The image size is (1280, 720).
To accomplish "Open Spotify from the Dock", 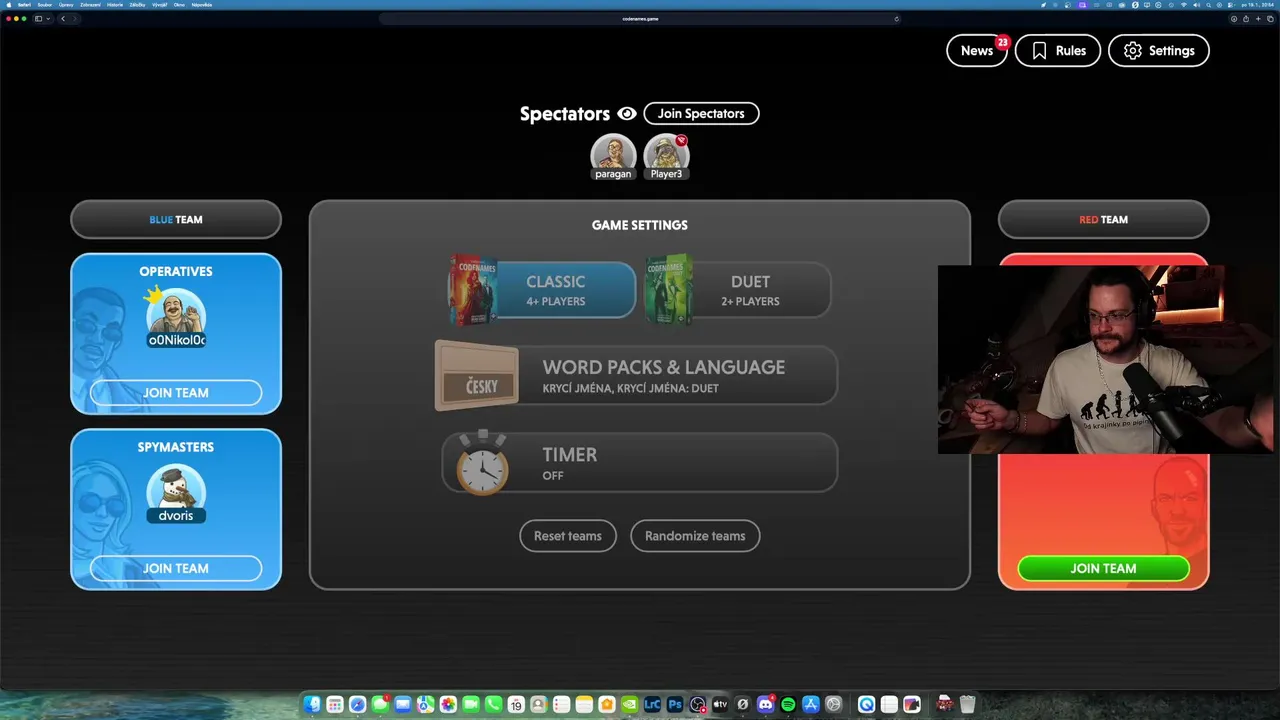I will coord(788,704).
